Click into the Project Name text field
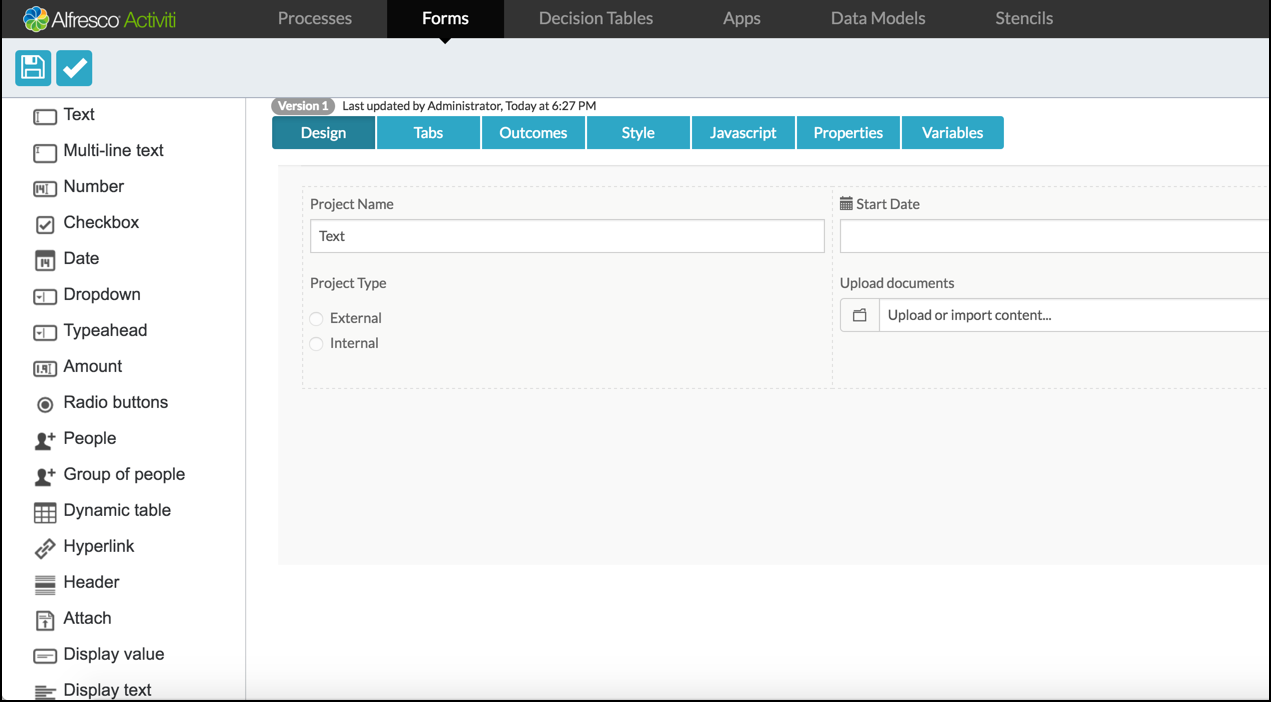1271x702 pixels. [x=567, y=237]
